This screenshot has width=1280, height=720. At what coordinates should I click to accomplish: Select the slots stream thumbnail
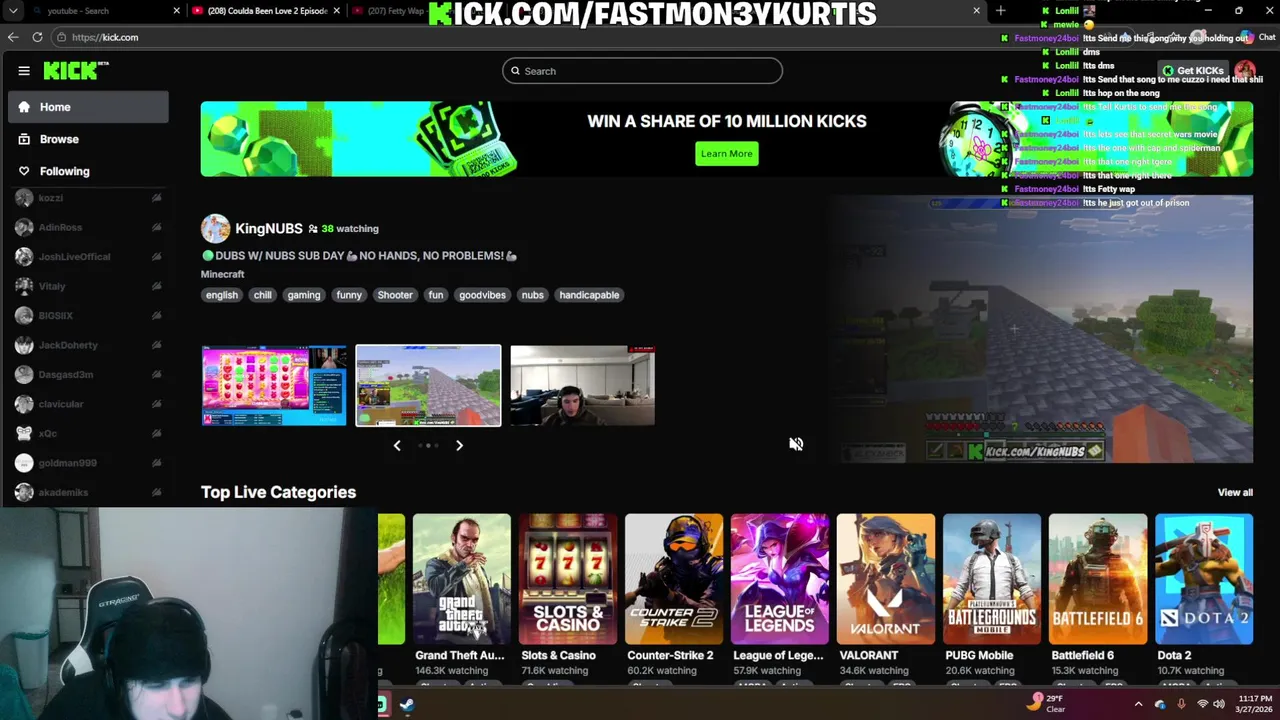[x=274, y=386]
